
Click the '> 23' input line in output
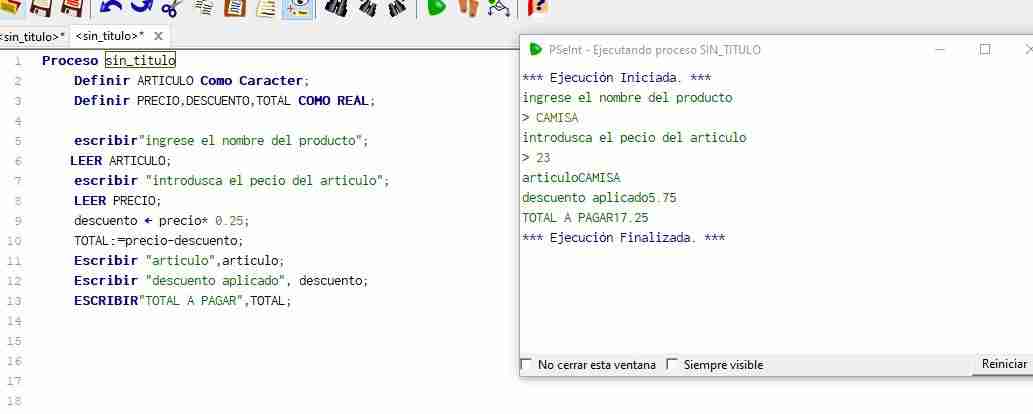click(x=536, y=158)
